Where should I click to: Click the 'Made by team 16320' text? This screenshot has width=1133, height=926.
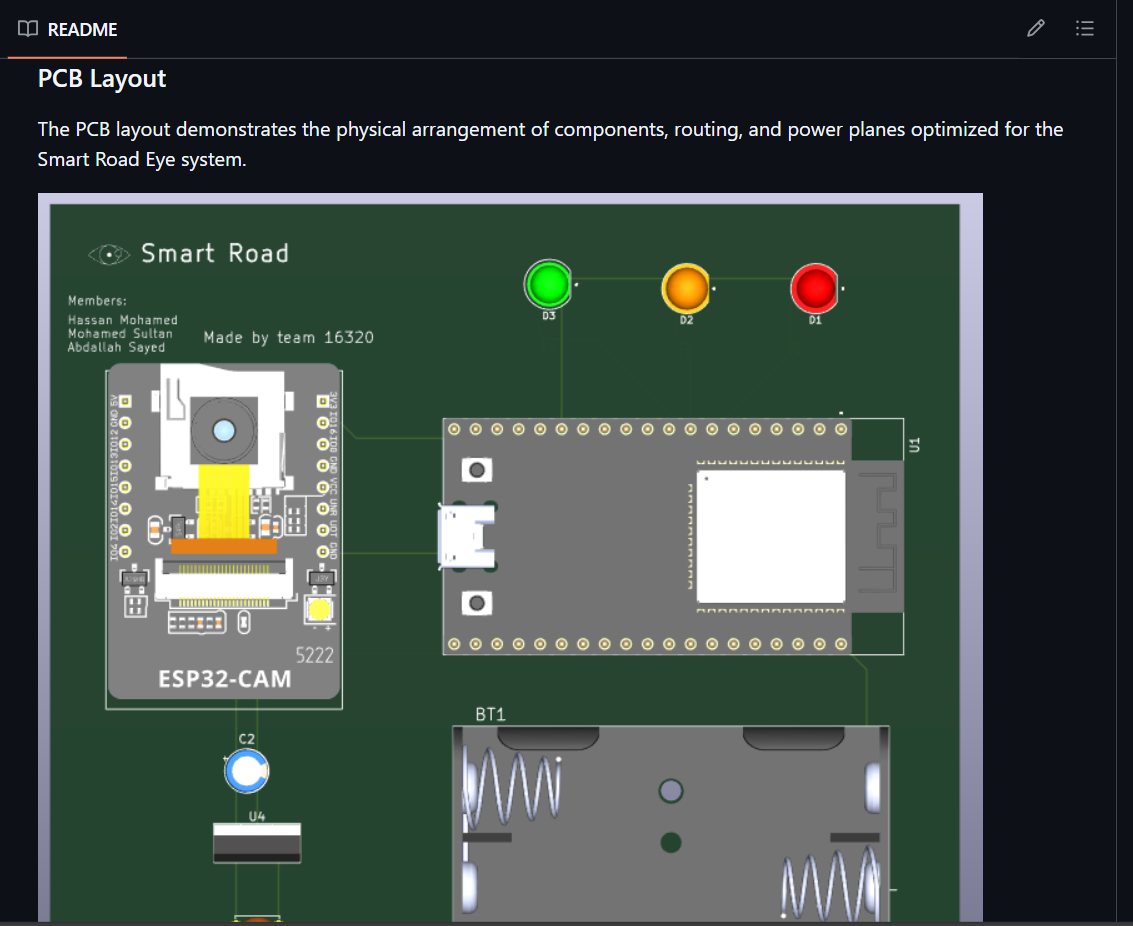288,338
